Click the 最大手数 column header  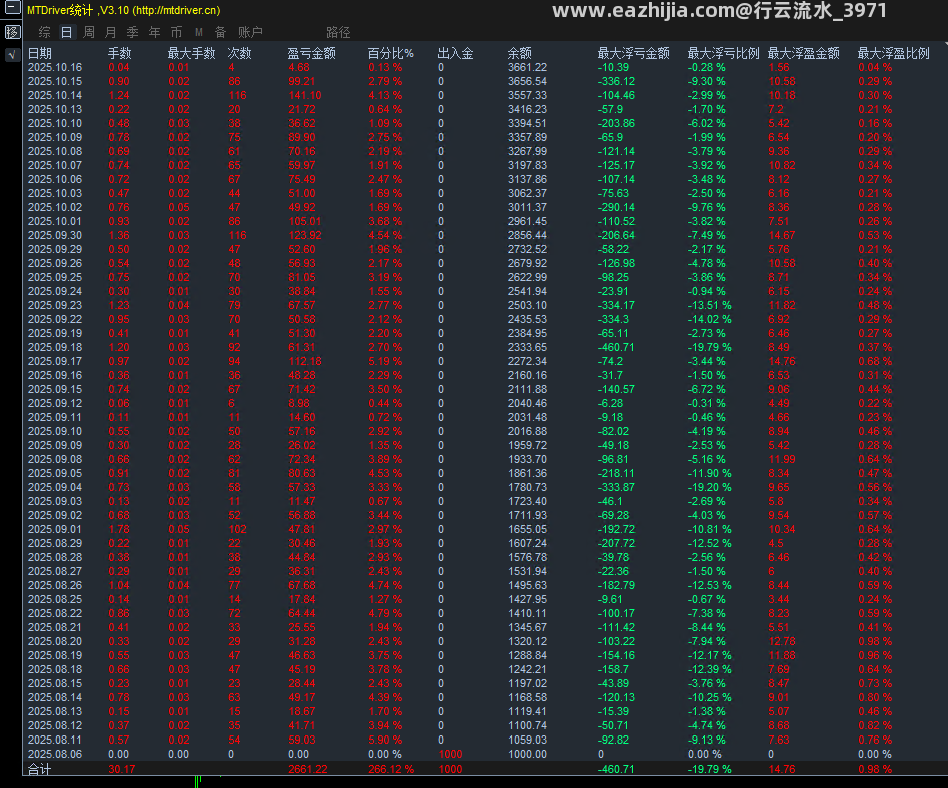pos(192,53)
